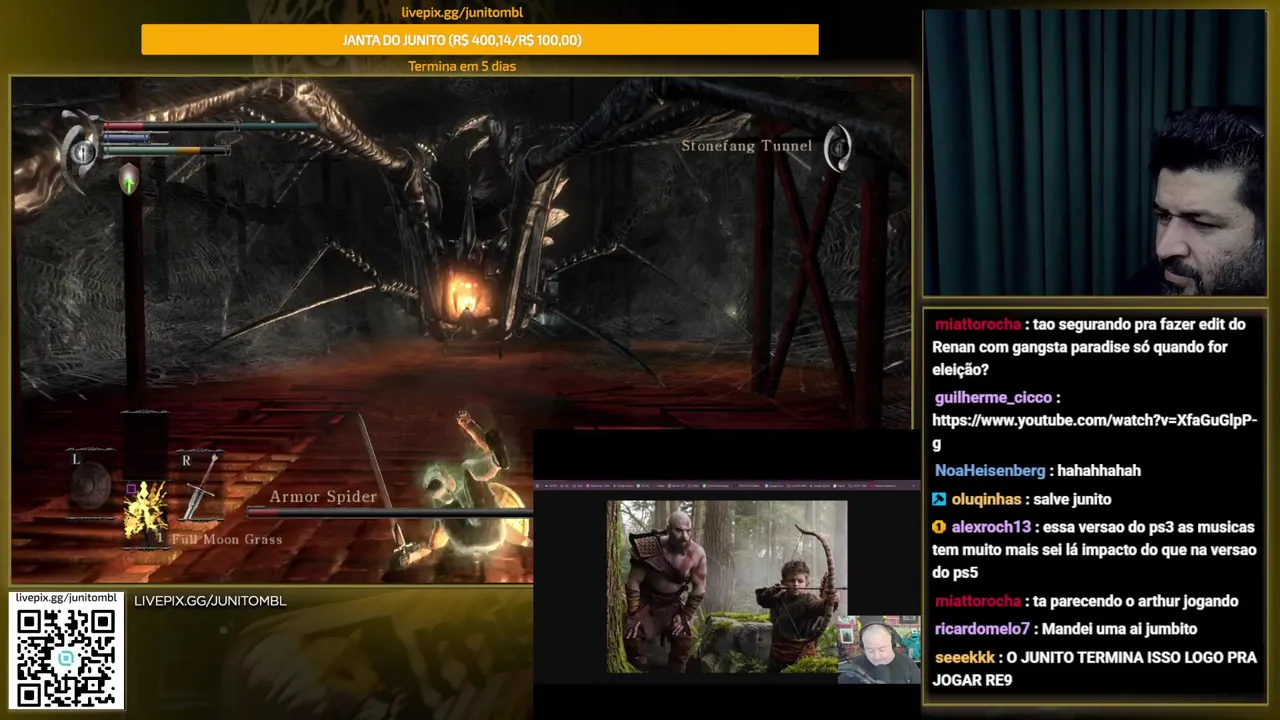Click the right-hand R sword slot icon

pyautogui.click(x=200, y=488)
